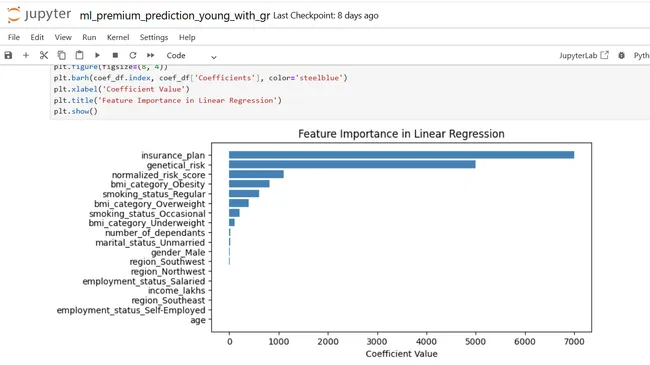Viewport: 650px width, 365px height.
Task: Click the region_Northwest label
Action: point(168,272)
